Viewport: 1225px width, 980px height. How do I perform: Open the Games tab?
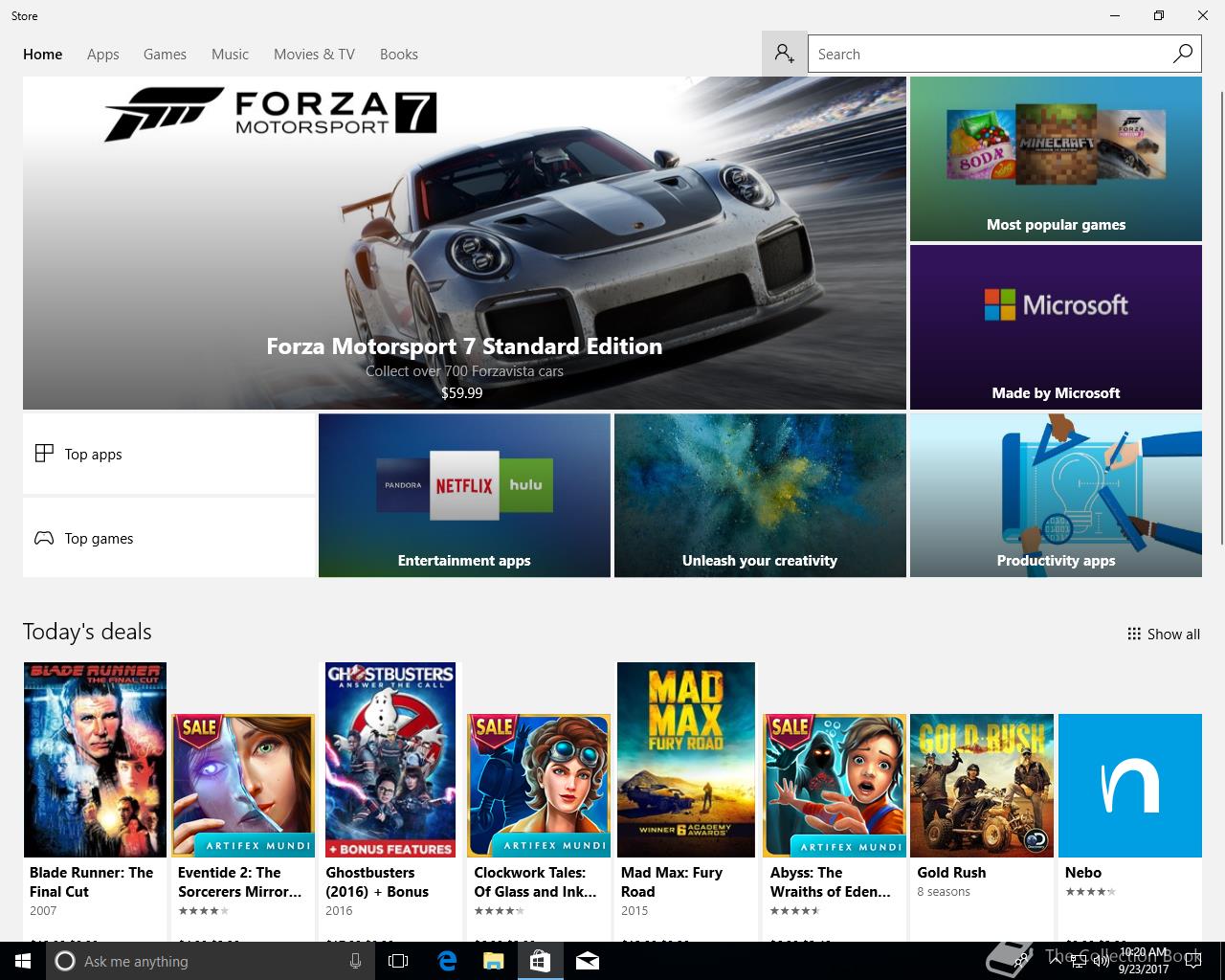pos(165,55)
